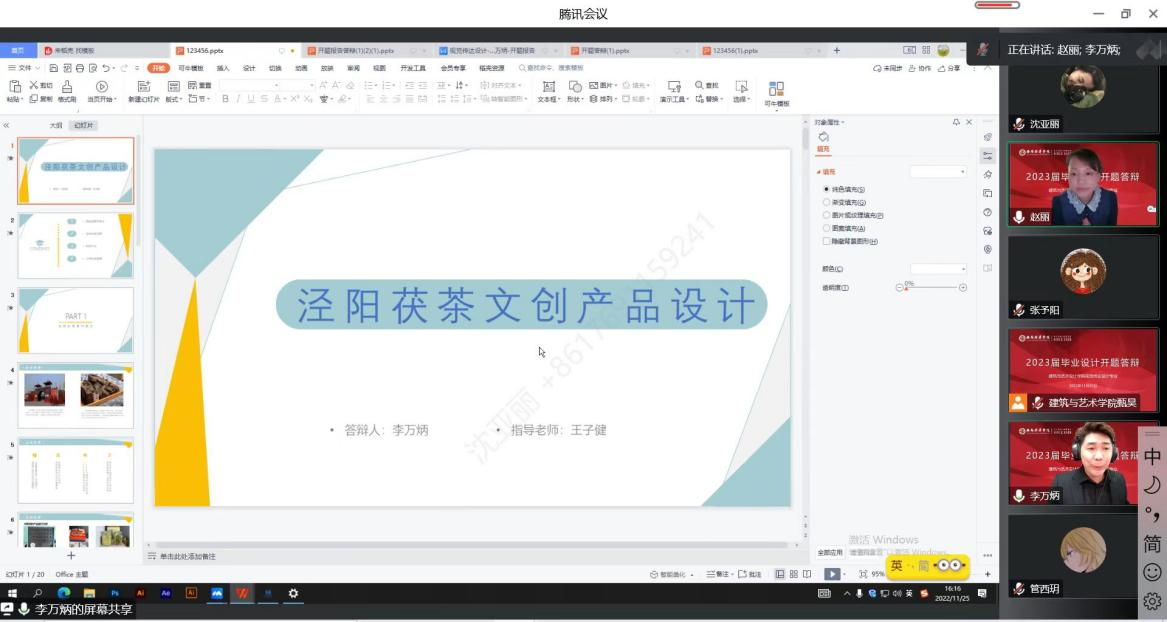This screenshot has width=1167, height=622.
Task: Expand the fill preset dropdown beside 填充
Action: pos(938,172)
